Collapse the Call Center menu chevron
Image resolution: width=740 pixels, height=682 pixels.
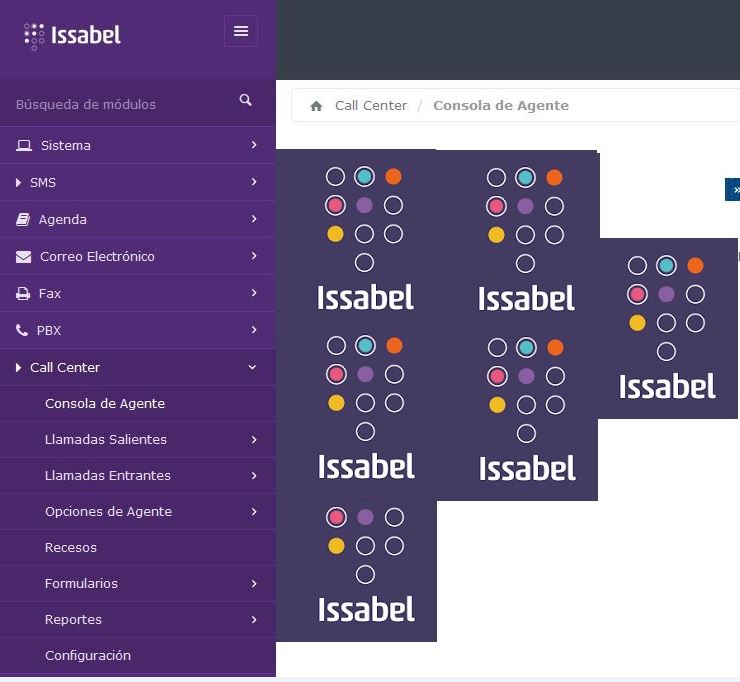pyautogui.click(x=252, y=367)
